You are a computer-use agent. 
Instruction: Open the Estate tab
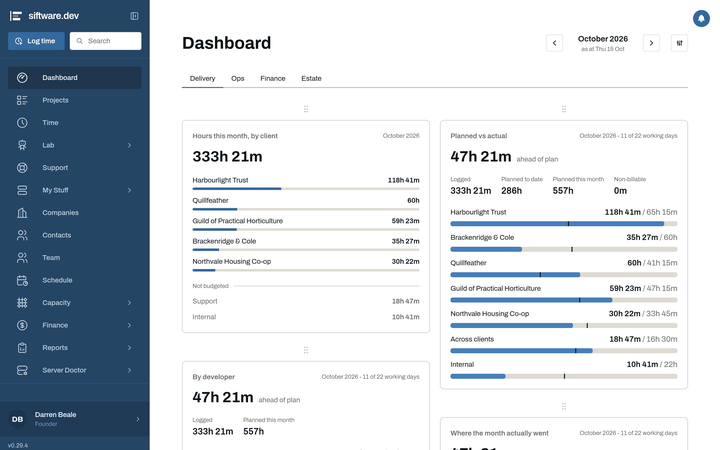pyautogui.click(x=311, y=79)
